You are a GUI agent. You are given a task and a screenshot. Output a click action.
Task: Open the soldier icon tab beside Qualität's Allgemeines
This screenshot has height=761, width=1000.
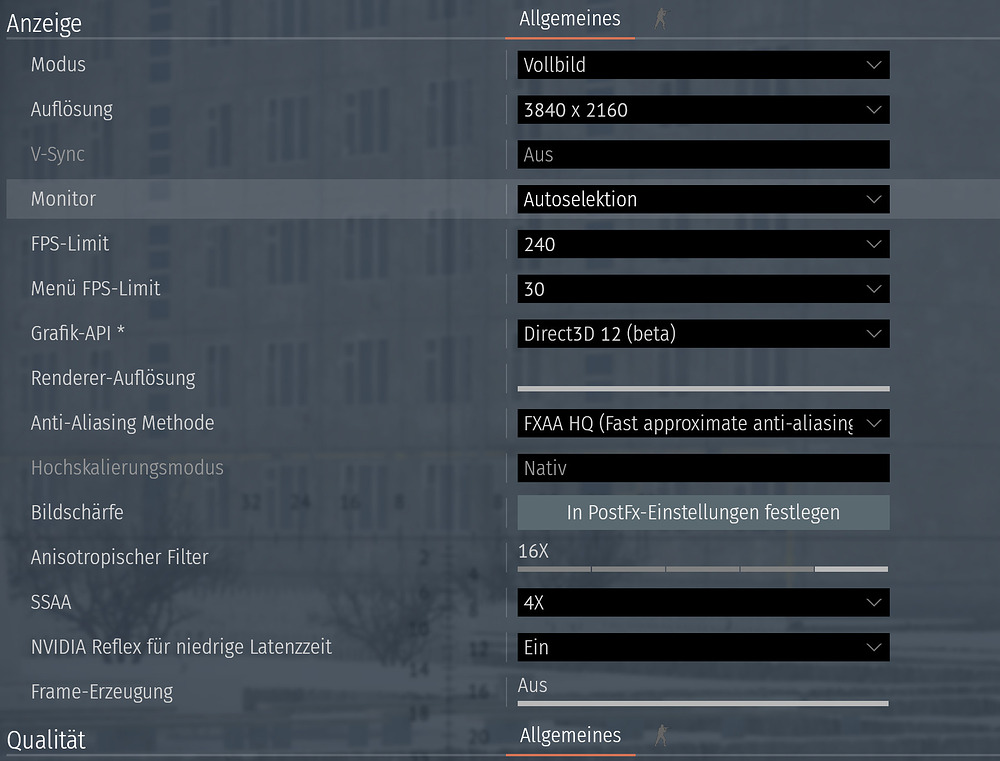pyautogui.click(x=662, y=735)
